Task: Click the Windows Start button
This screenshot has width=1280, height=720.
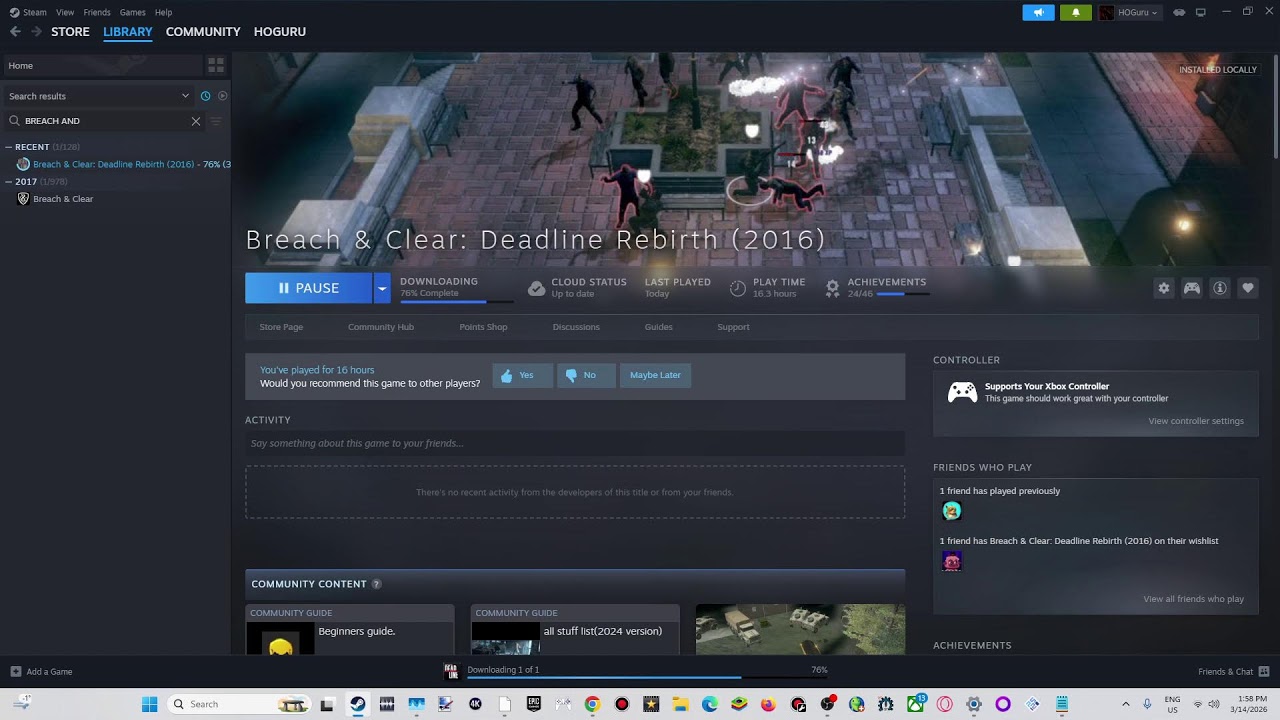Action: click(150, 704)
